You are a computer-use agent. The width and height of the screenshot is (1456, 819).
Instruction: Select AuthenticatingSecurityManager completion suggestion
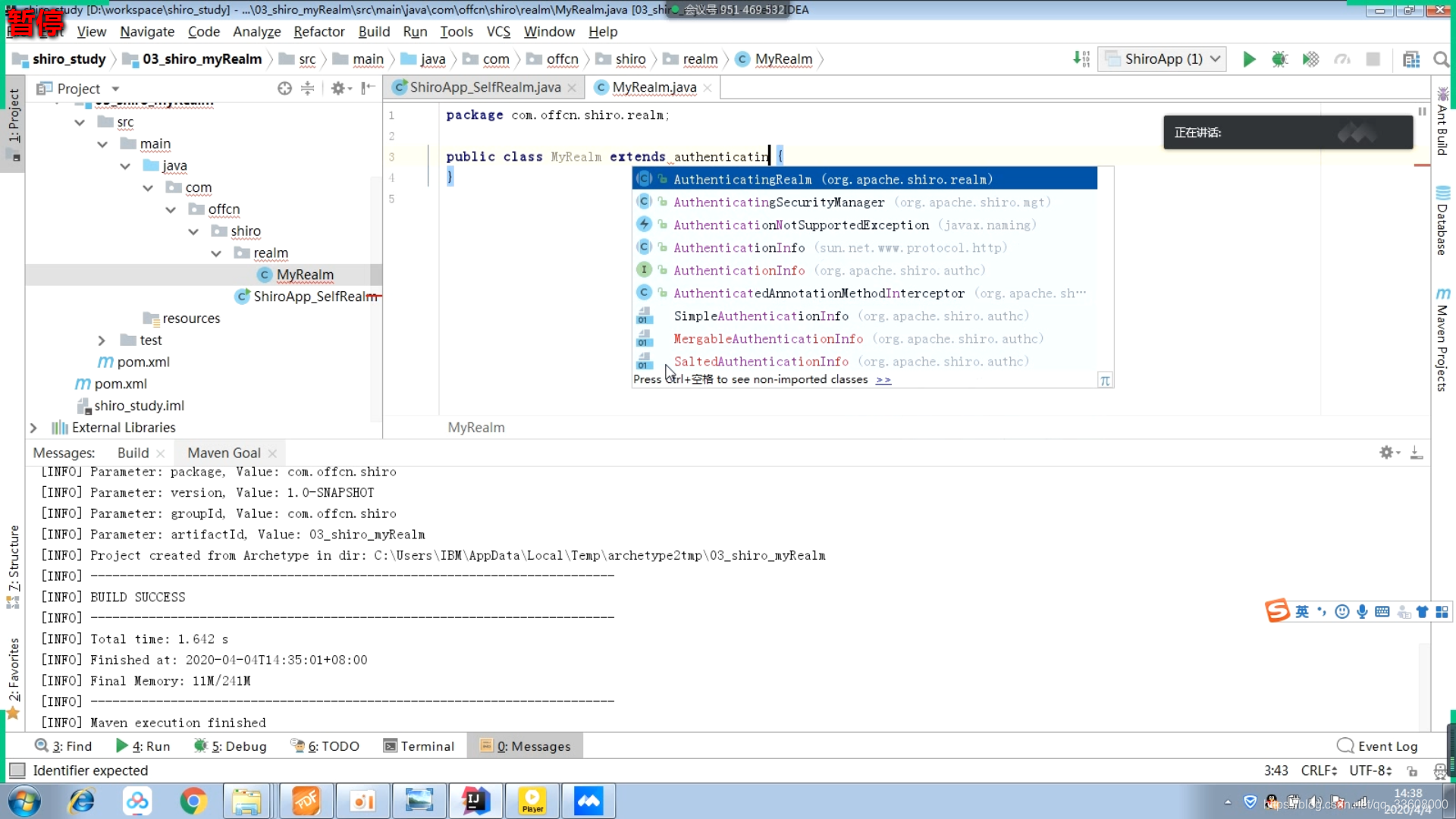(864, 202)
